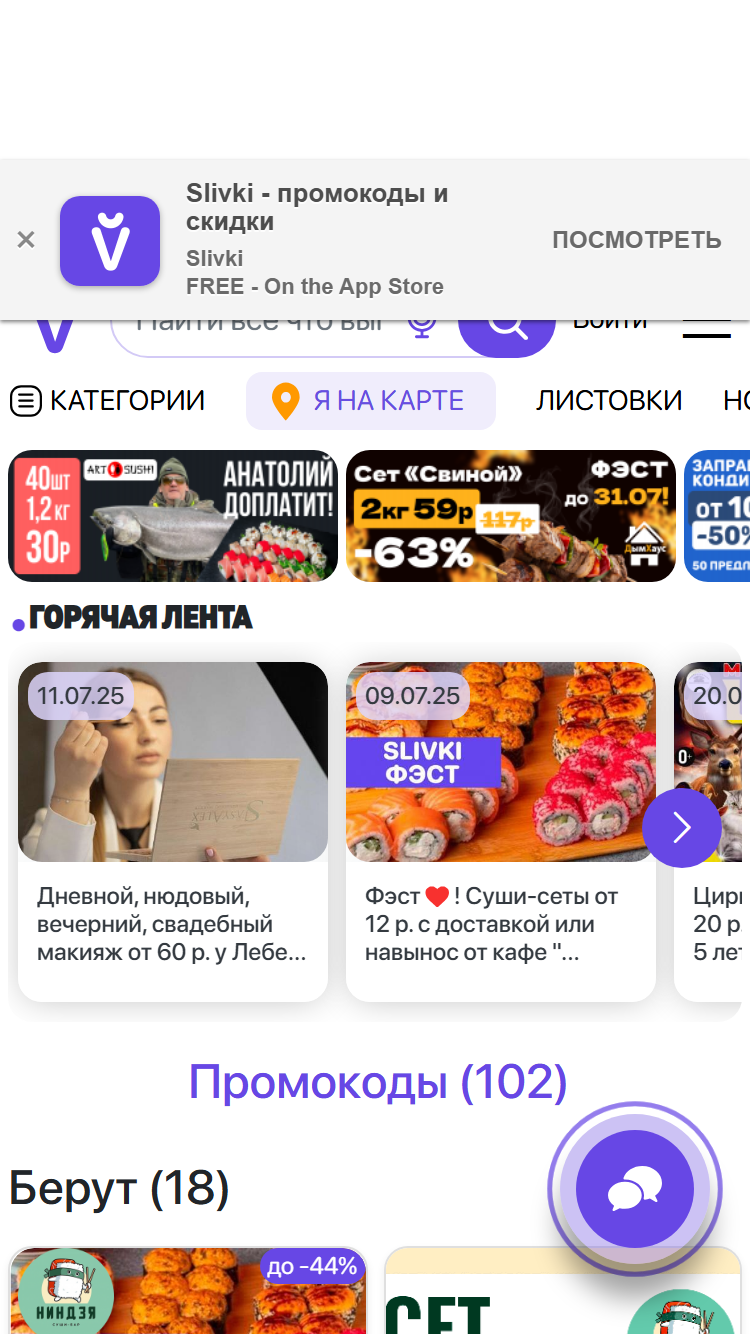Viewport: 750px width, 1334px height.
Task: Click the Промокоды (102) heading link
Action: click(x=378, y=1082)
